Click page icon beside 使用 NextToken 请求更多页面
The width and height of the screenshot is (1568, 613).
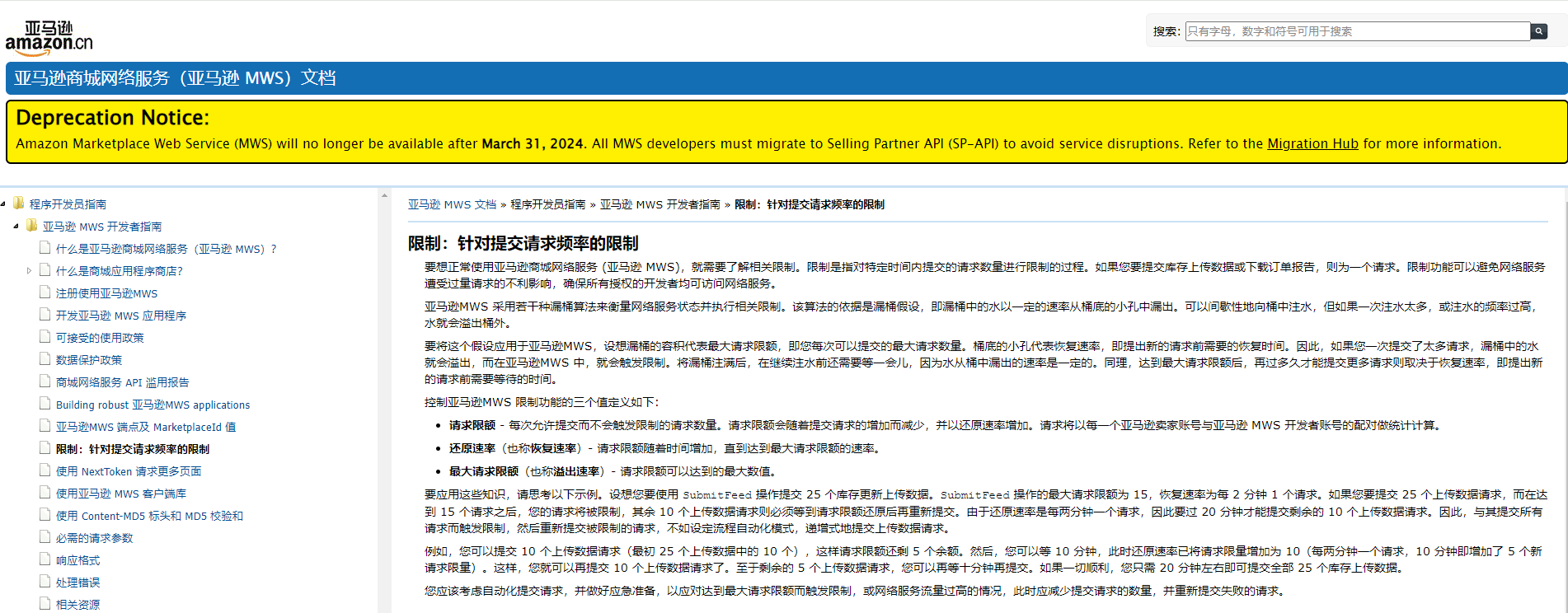[45, 470]
